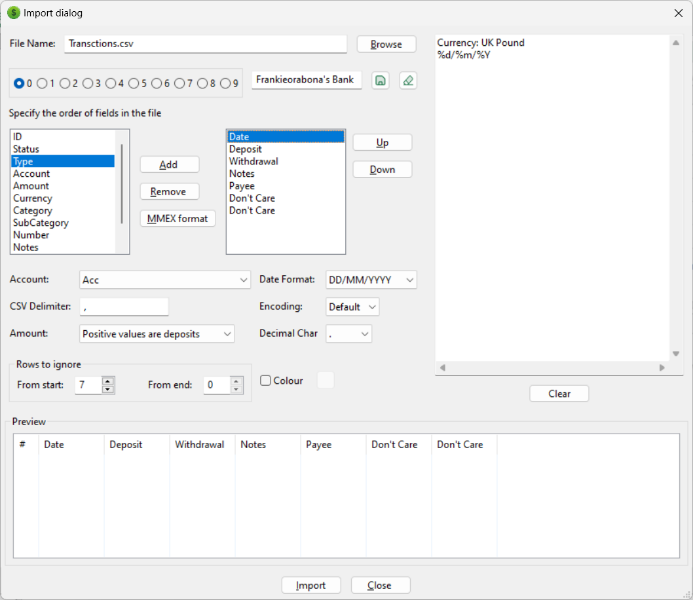Enable the Colour checkbox
693x600 pixels.
coord(266,380)
